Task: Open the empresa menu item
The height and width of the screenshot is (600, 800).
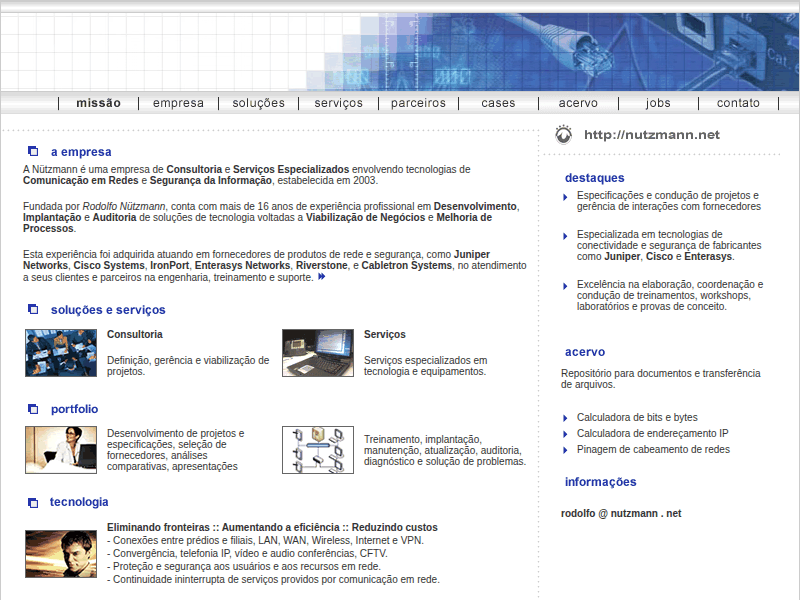Action: (178, 103)
